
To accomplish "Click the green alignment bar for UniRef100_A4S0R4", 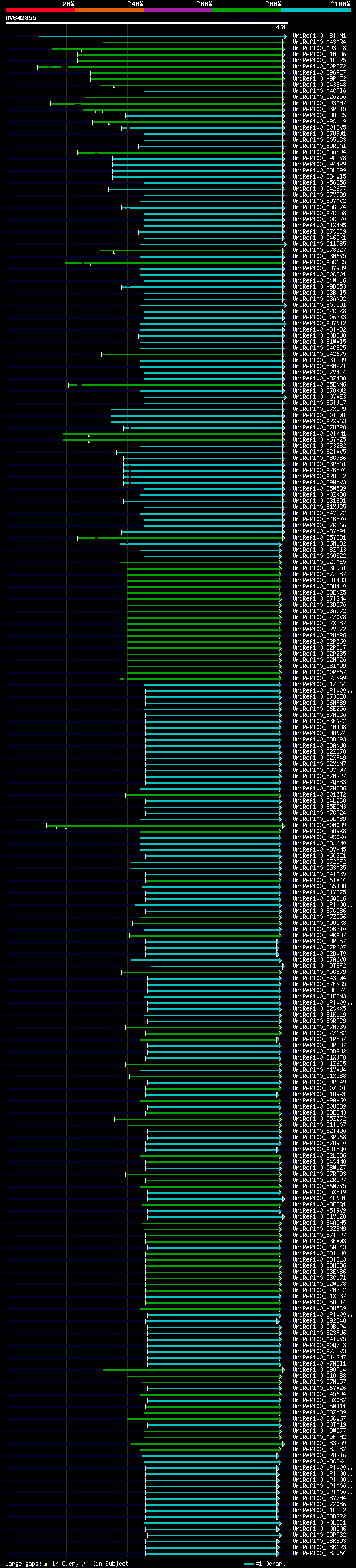I will click(194, 42).
